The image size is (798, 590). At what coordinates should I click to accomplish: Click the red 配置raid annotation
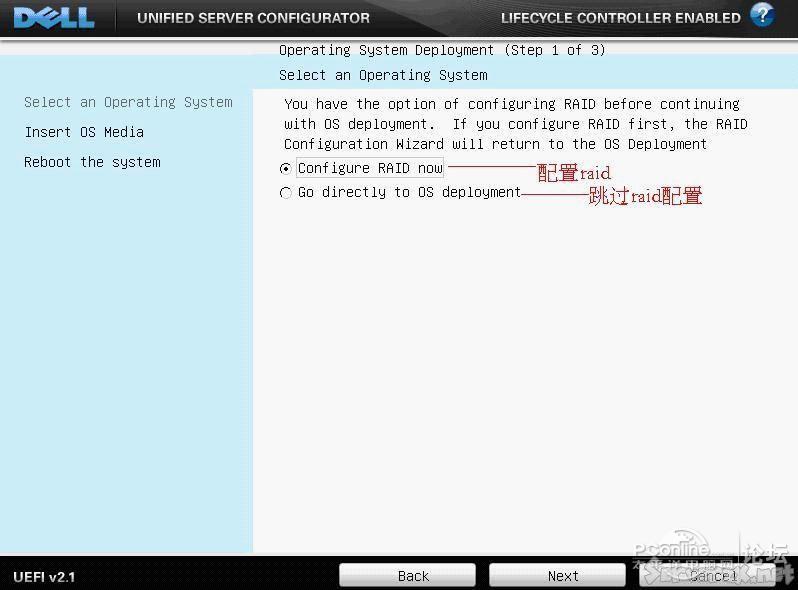pos(574,172)
